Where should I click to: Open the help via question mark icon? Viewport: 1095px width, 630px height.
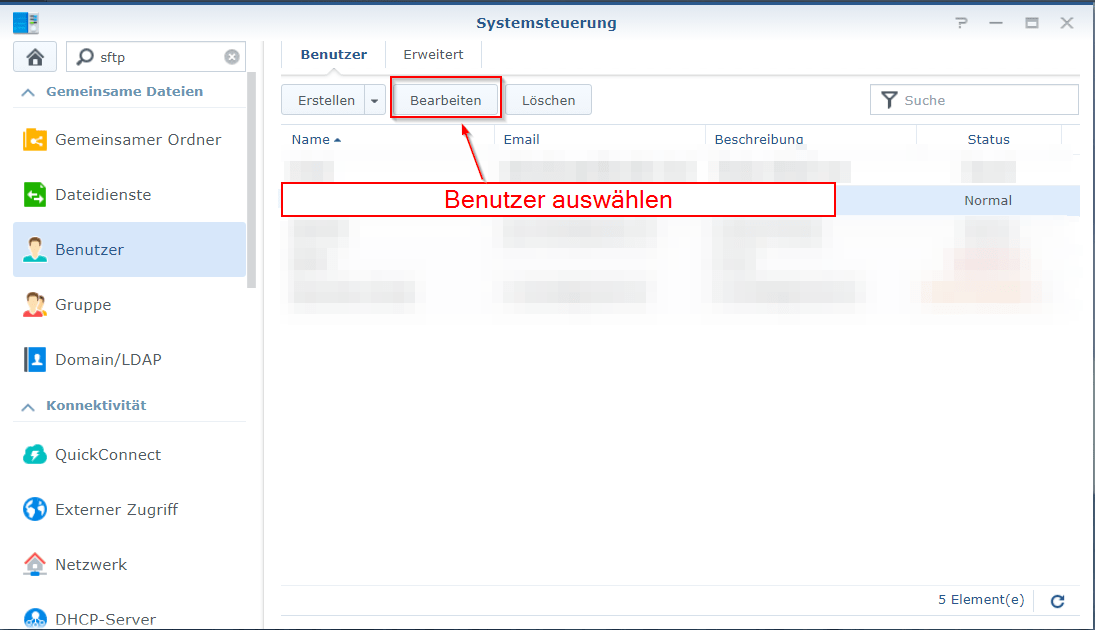pos(960,22)
